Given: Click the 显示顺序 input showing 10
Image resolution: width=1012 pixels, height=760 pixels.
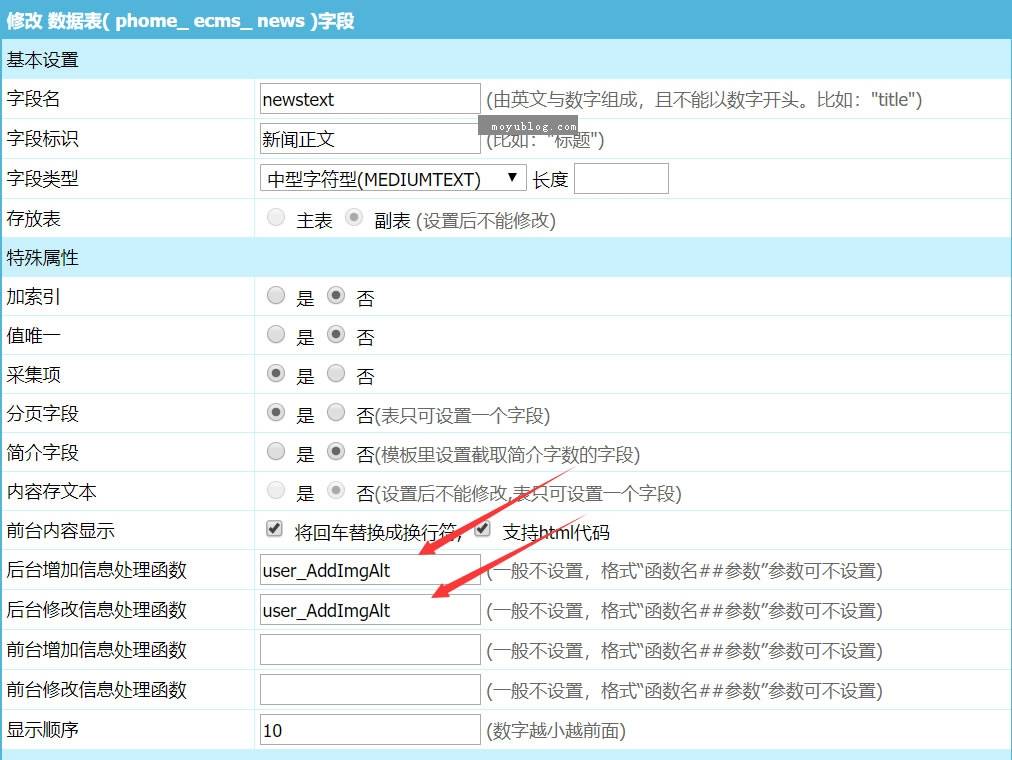Looking at the screenshot, I should click(369, 730).
